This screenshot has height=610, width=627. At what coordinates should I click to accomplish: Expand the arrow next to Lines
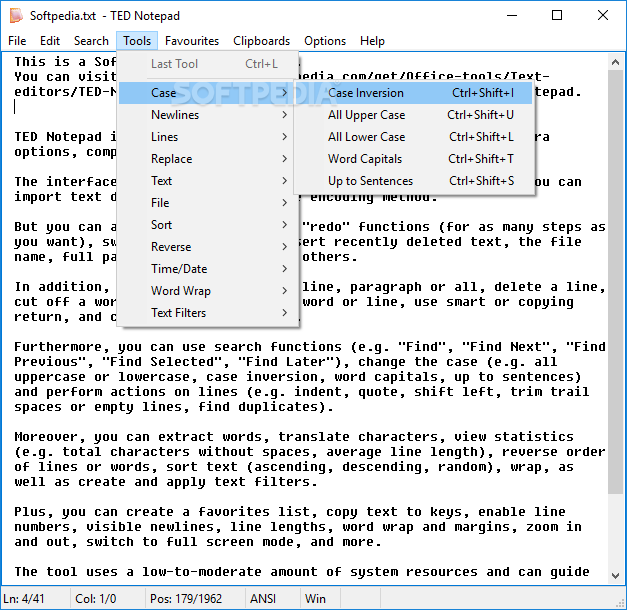pos(284,137)
